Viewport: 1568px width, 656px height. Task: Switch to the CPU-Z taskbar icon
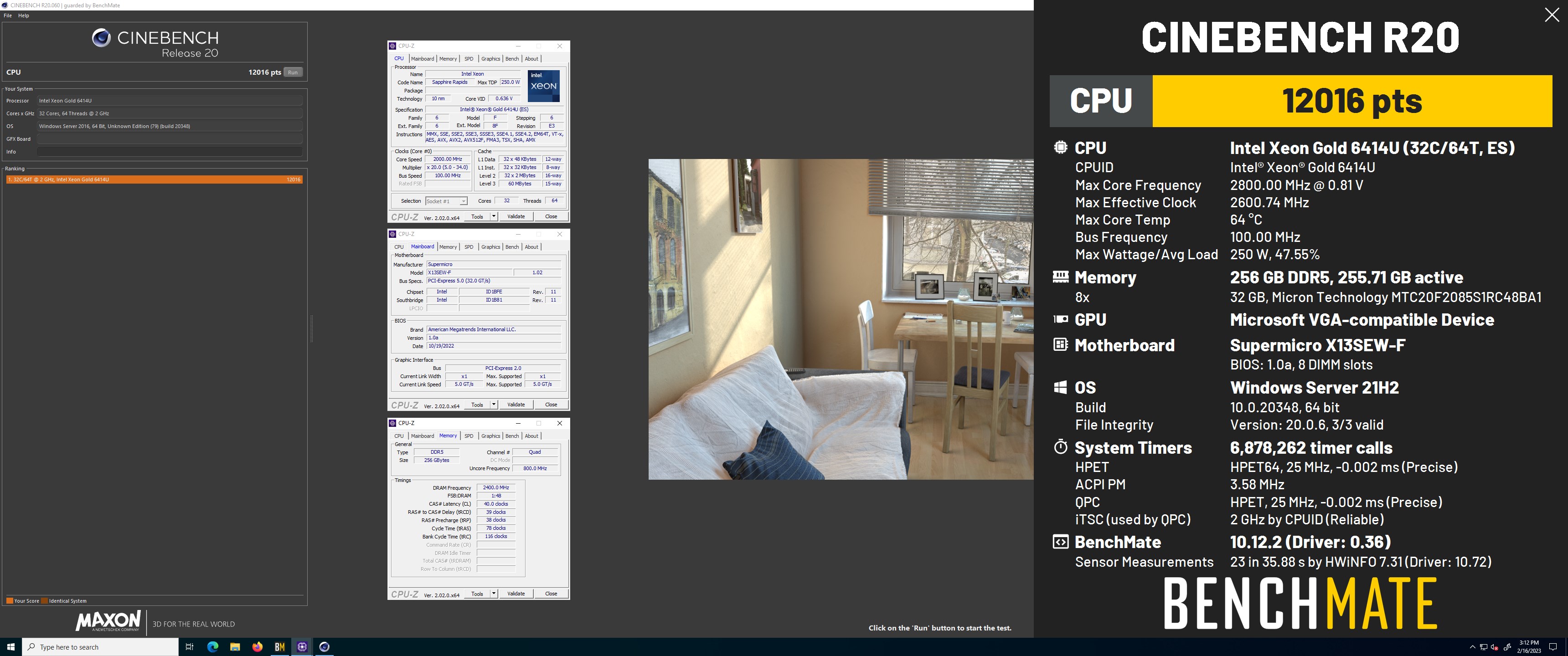(x=302, y=647)
